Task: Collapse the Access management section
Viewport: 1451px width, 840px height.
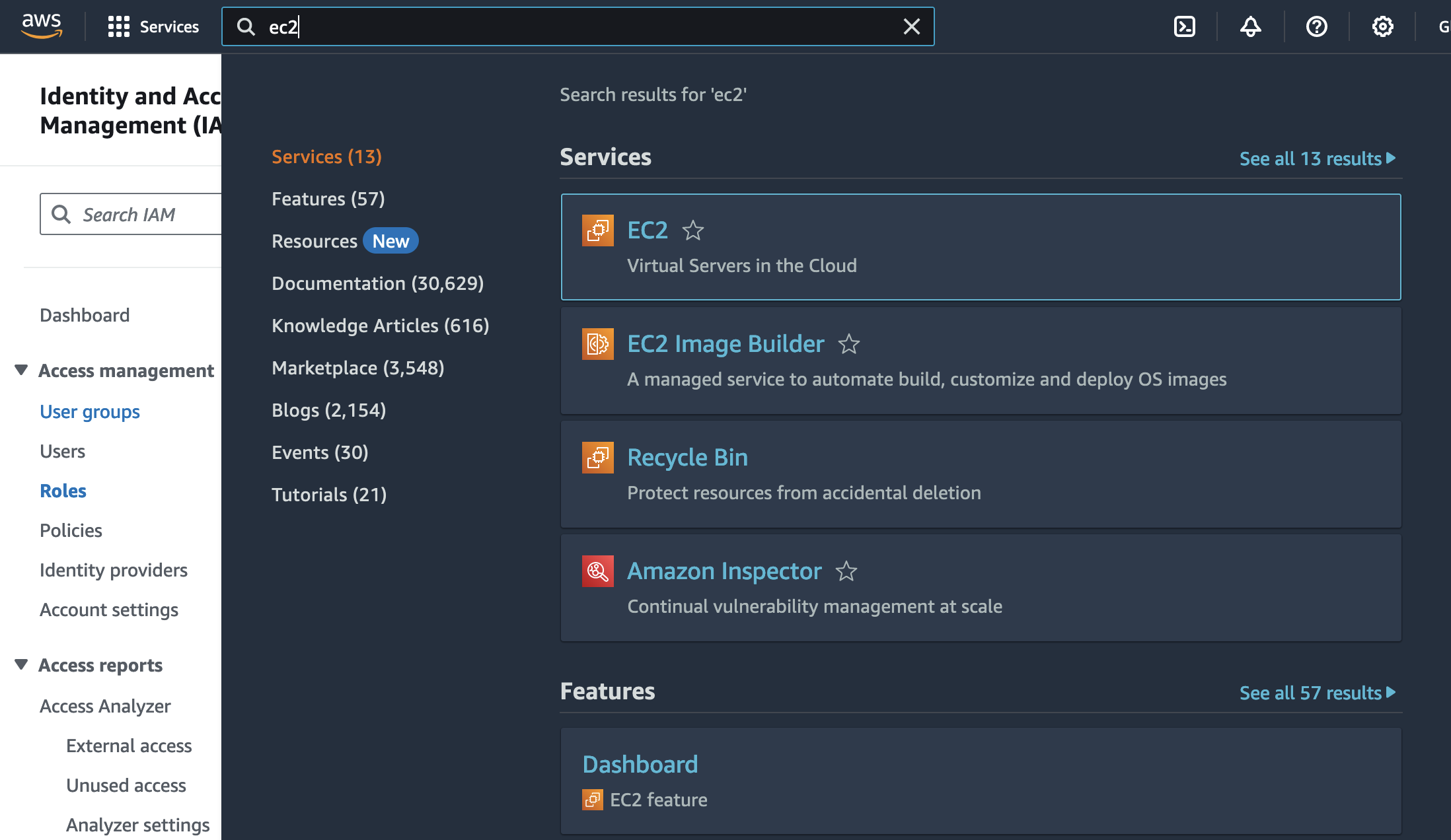Action: [21, 370]
